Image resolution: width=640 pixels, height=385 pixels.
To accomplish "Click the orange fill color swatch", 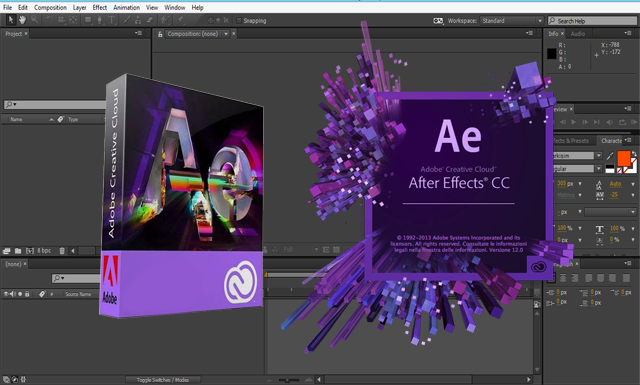I will (x=624, y=158).
